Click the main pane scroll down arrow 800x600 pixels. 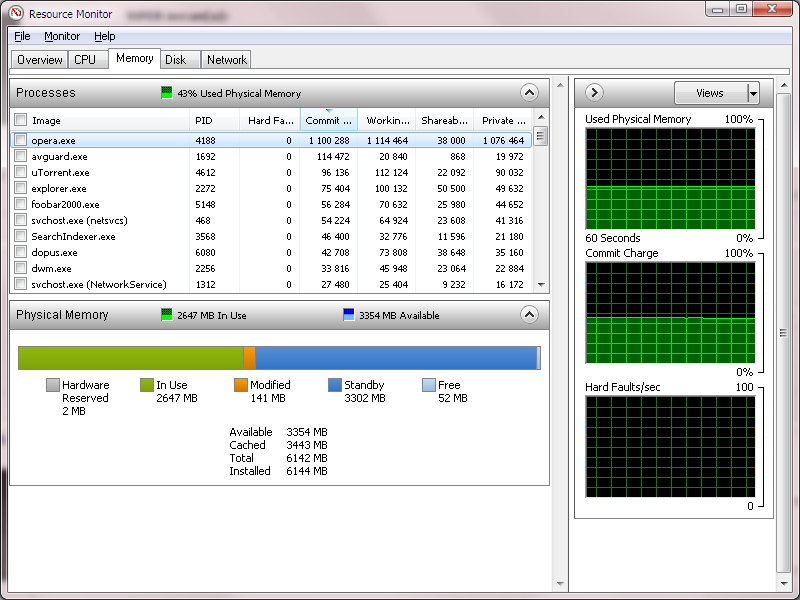coord(560,584)
